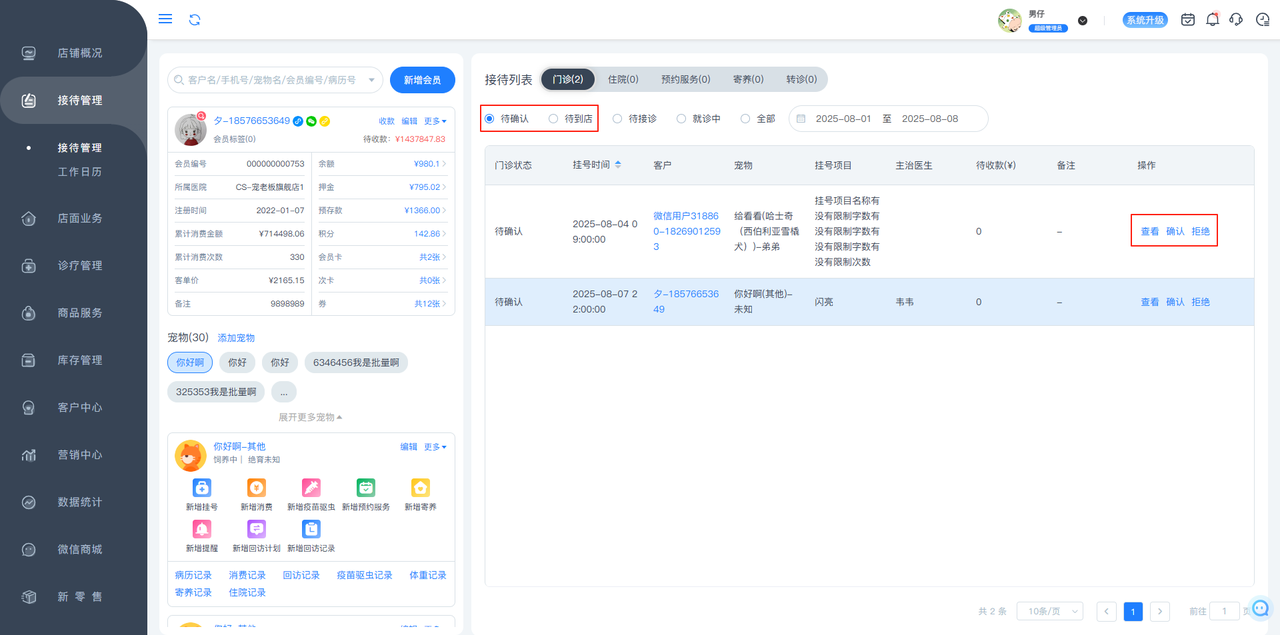Screen dimensions: 1280x635
Task: Select the 就诊中 radio button
Action: tap(681, 119)
